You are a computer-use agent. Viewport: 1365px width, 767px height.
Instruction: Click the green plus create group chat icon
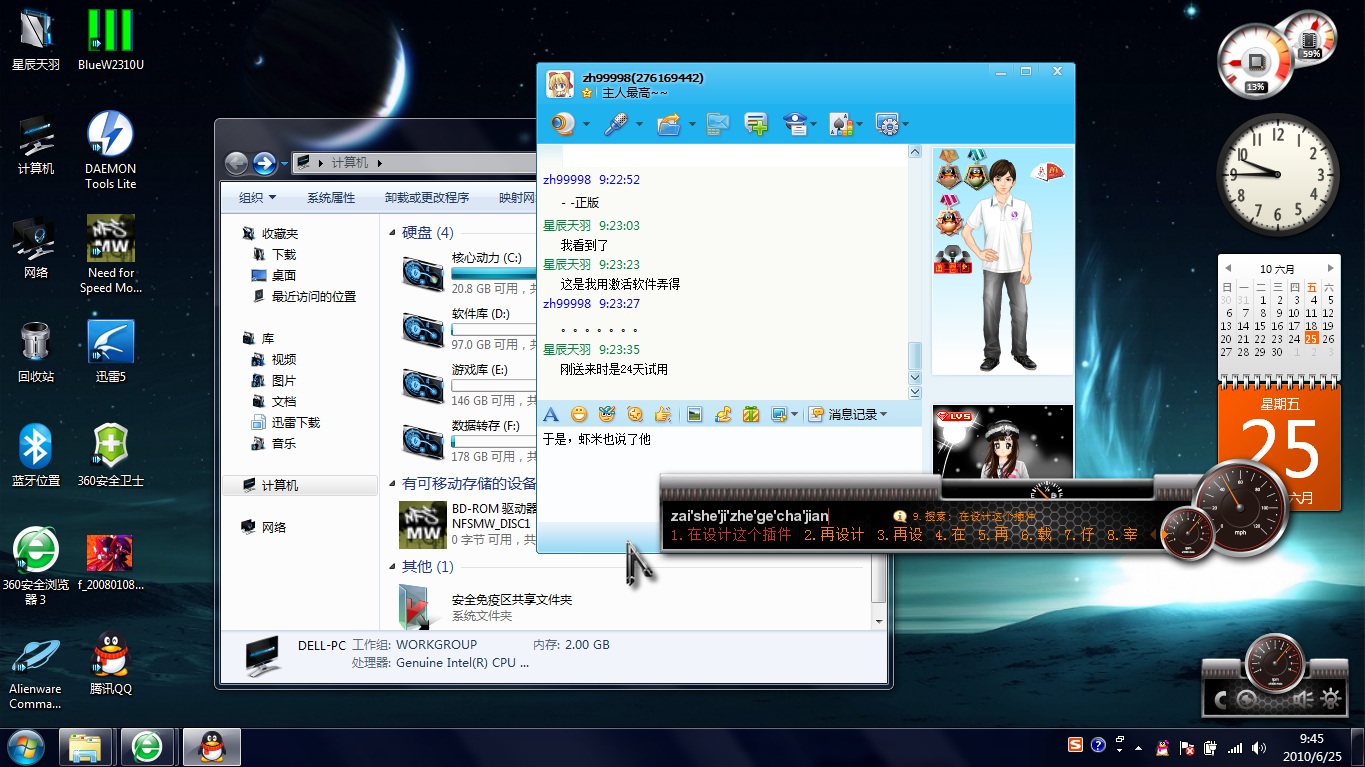(x=756, y=124)
